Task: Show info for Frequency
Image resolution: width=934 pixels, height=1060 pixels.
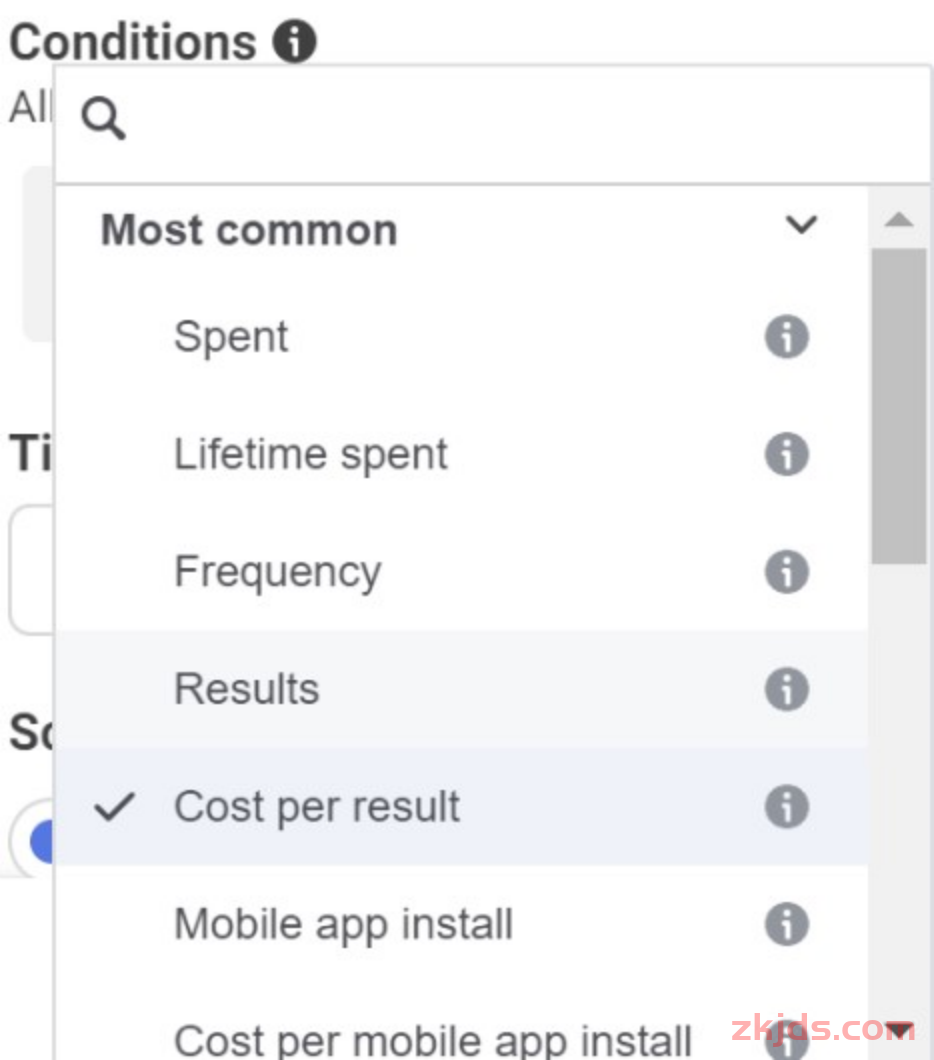Action: tap(787, 572)
